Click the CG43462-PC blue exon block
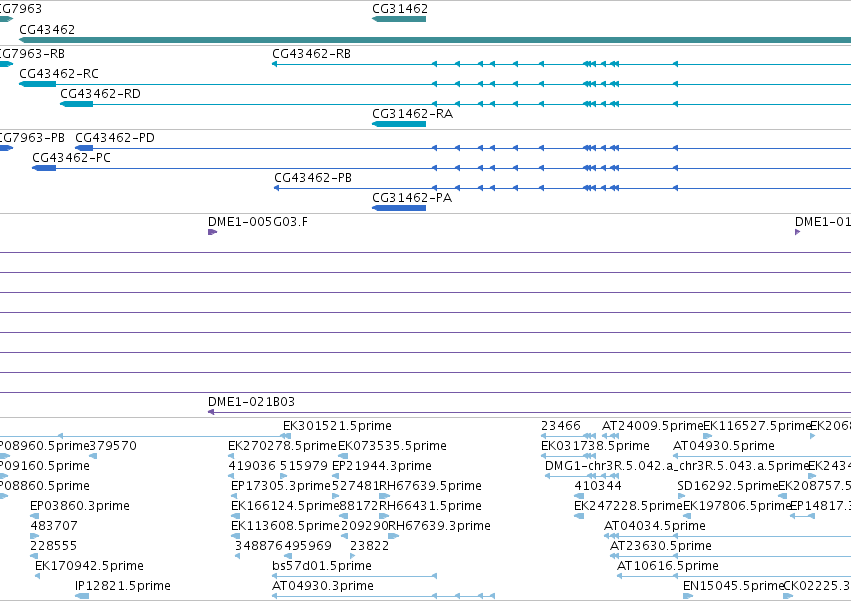Viewport: 851px width, 601px height. [44, 168]
